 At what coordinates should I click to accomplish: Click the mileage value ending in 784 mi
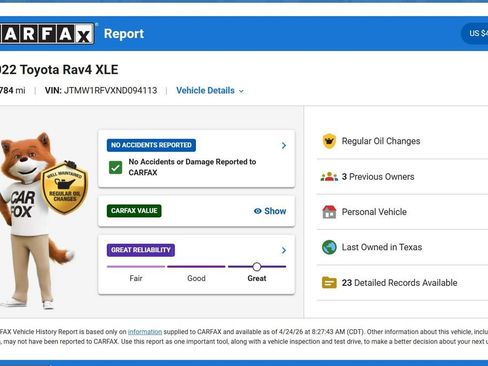tap(13, 91)
